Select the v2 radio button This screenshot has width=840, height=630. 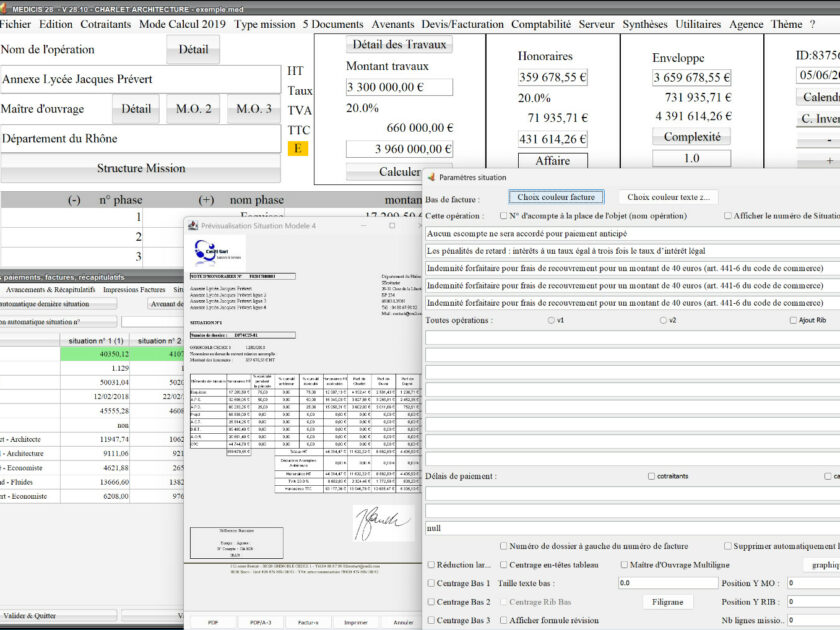tap(663, 320)
